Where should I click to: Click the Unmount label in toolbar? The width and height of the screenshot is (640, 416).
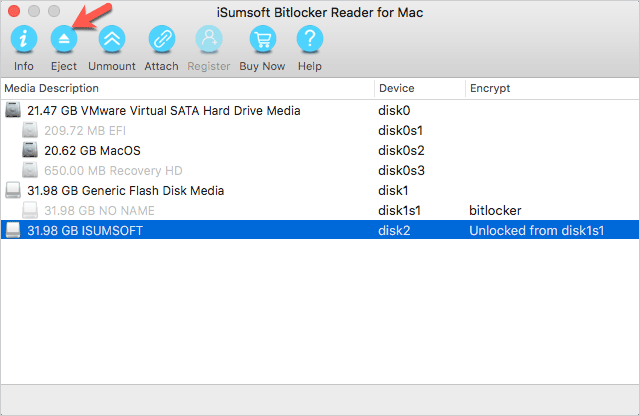click(x=112, y=66)
